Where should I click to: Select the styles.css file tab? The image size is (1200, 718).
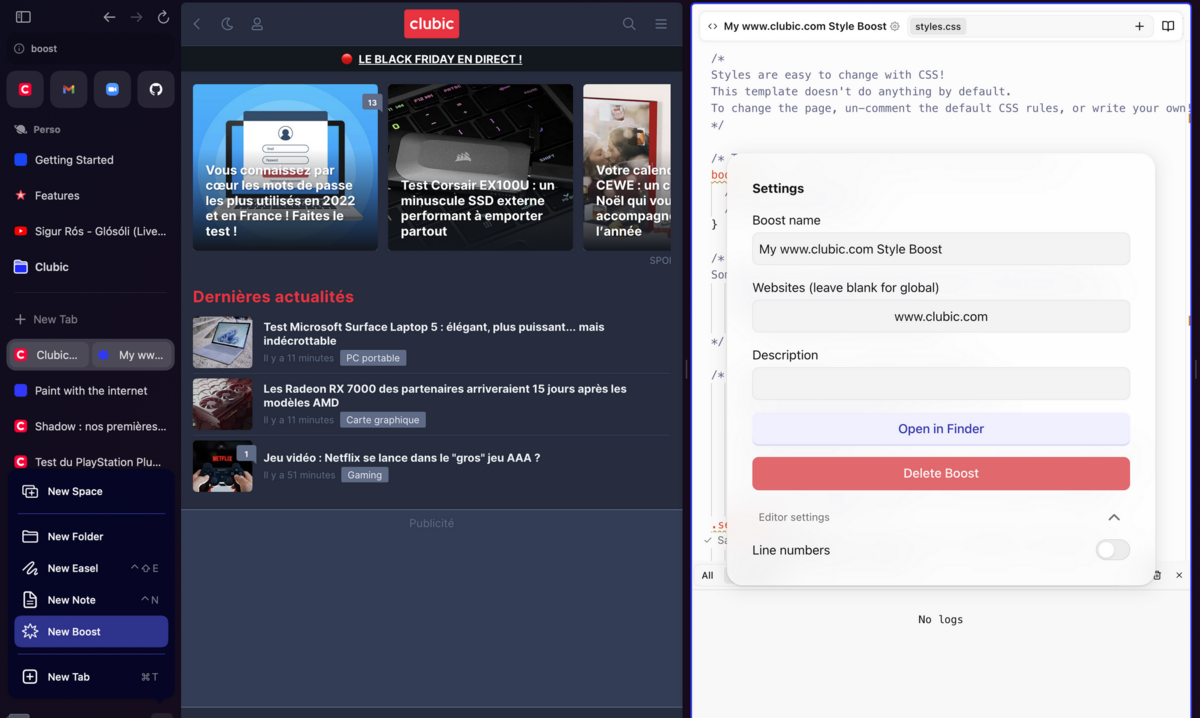(x=938, y=27)
